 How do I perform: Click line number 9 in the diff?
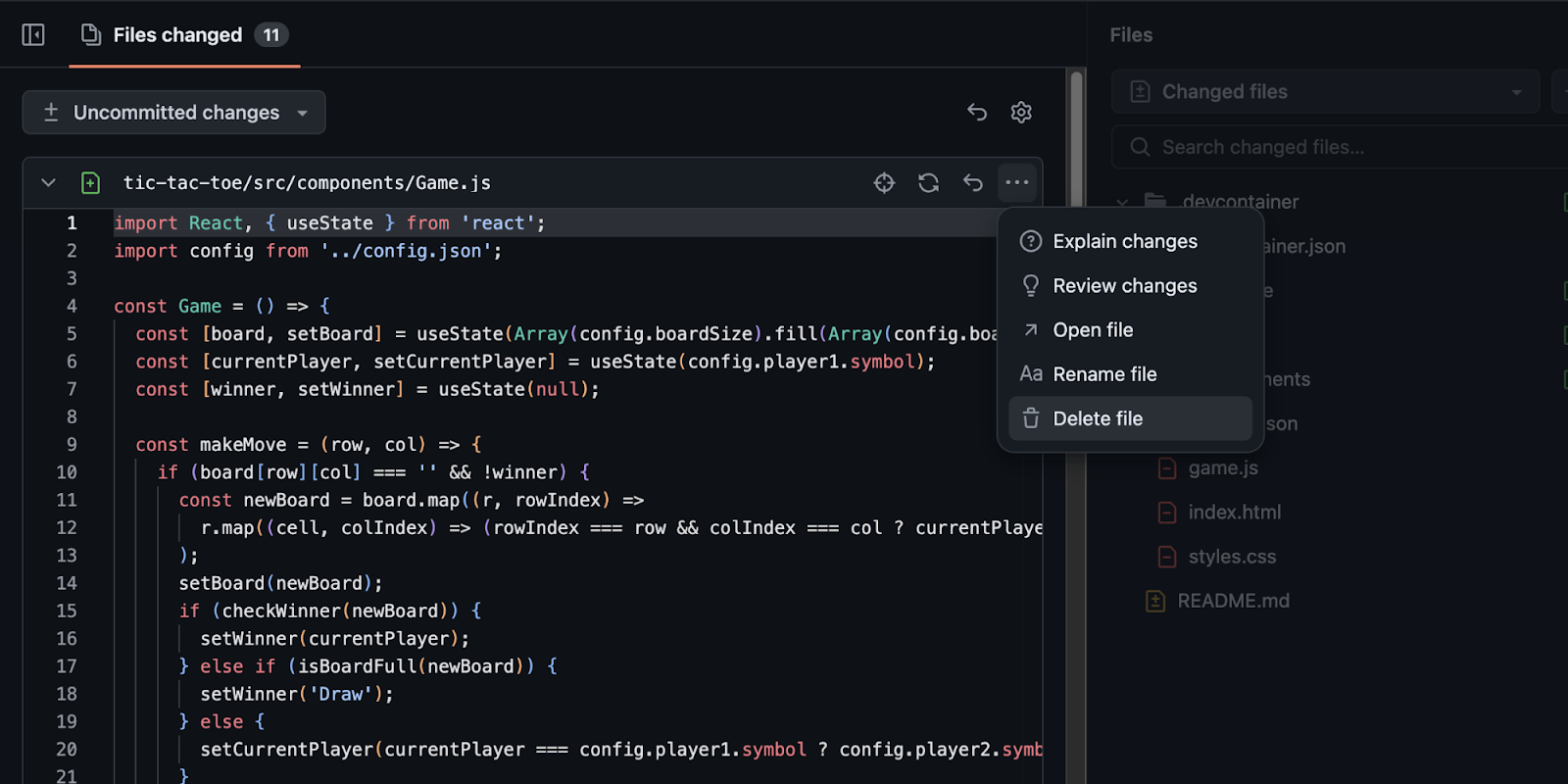[72, 445]
